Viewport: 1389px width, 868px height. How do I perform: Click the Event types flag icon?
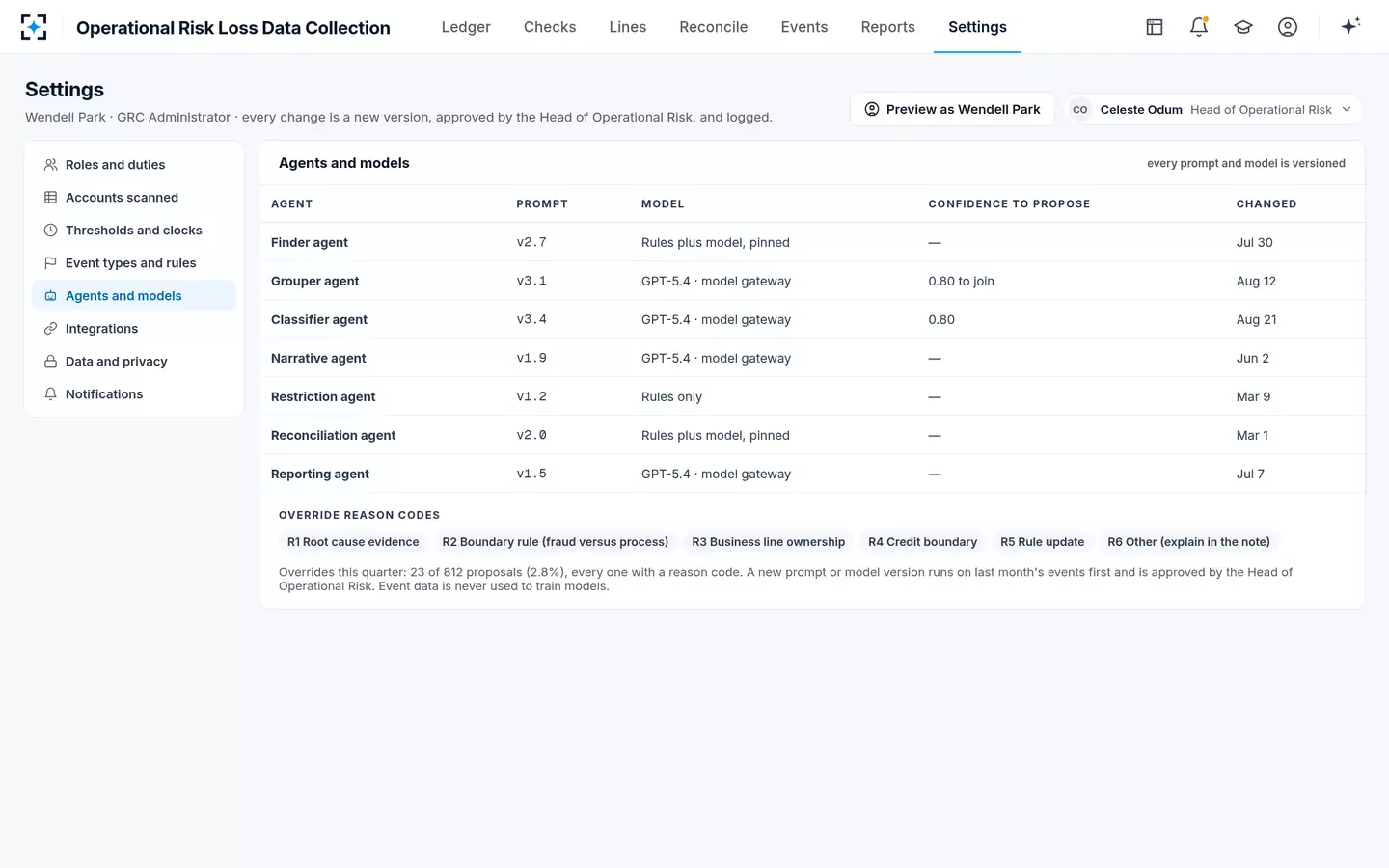click(x=51, y=263)
